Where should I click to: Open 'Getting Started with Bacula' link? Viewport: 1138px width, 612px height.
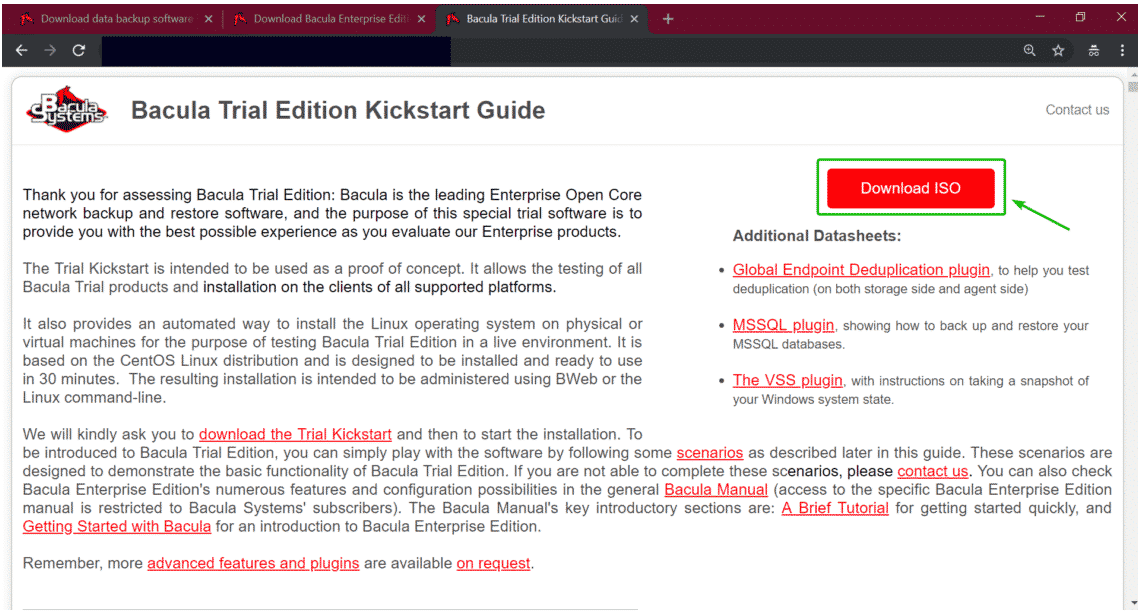tap(117, 526)
